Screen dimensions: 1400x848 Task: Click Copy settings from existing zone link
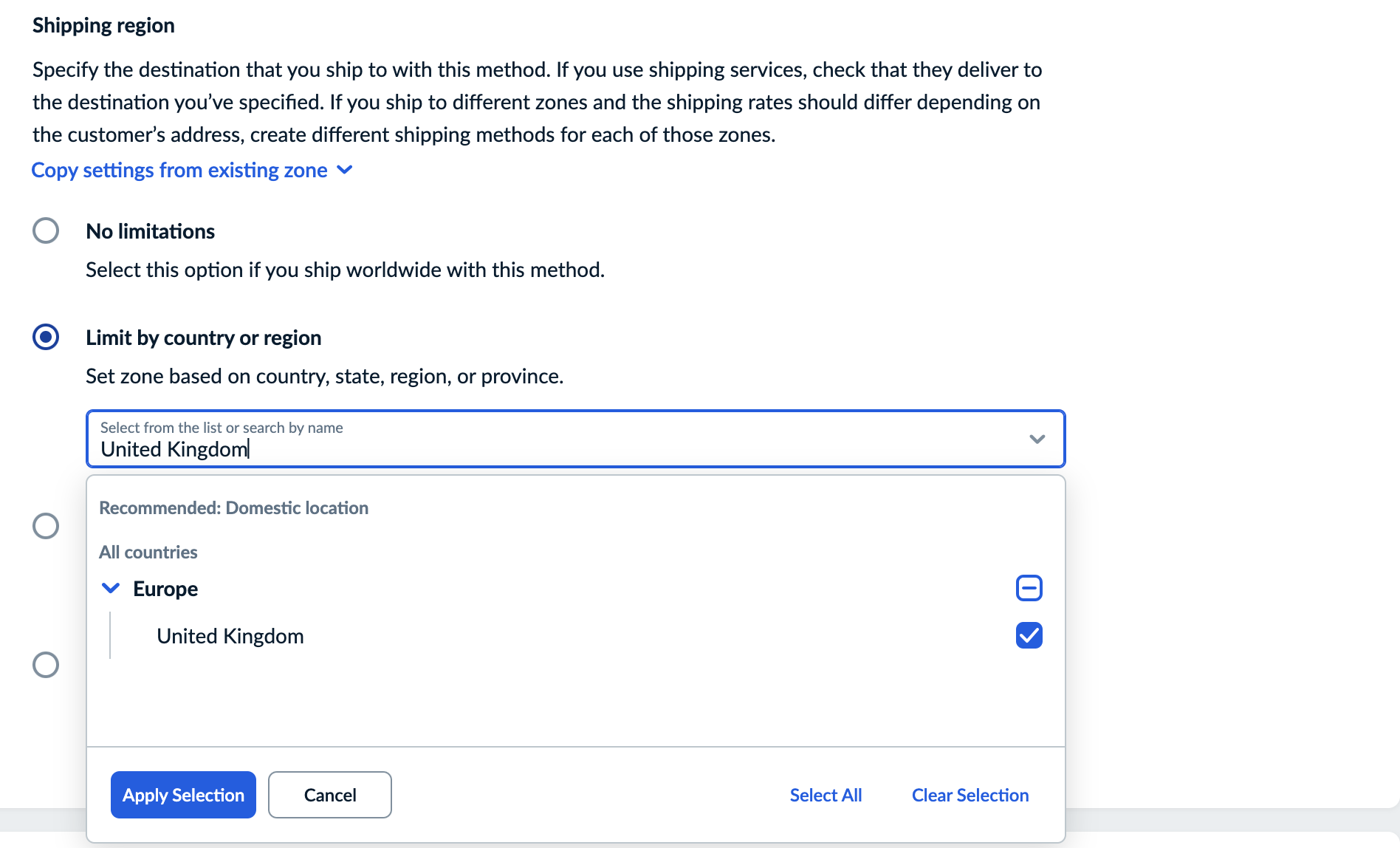[x=179, y=170]
